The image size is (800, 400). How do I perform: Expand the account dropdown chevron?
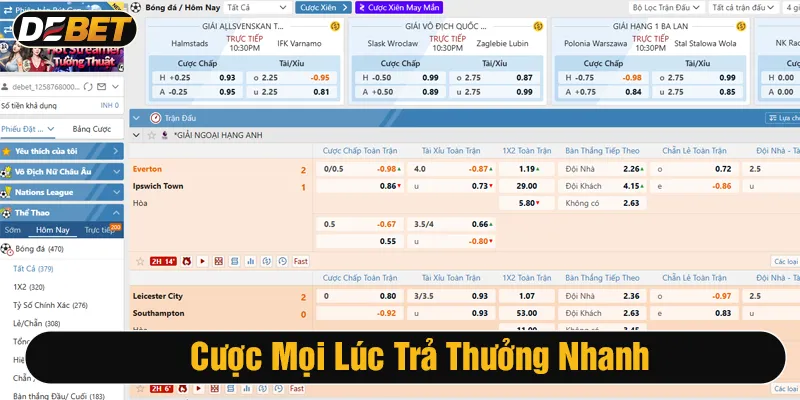tap(116, 87)
